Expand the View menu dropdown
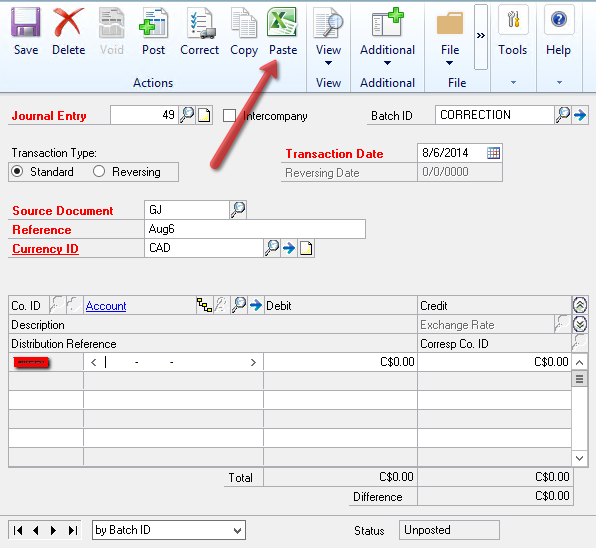The height and width of the screenshot is (548, 596). pyautogui.click(x=328, y=55)
